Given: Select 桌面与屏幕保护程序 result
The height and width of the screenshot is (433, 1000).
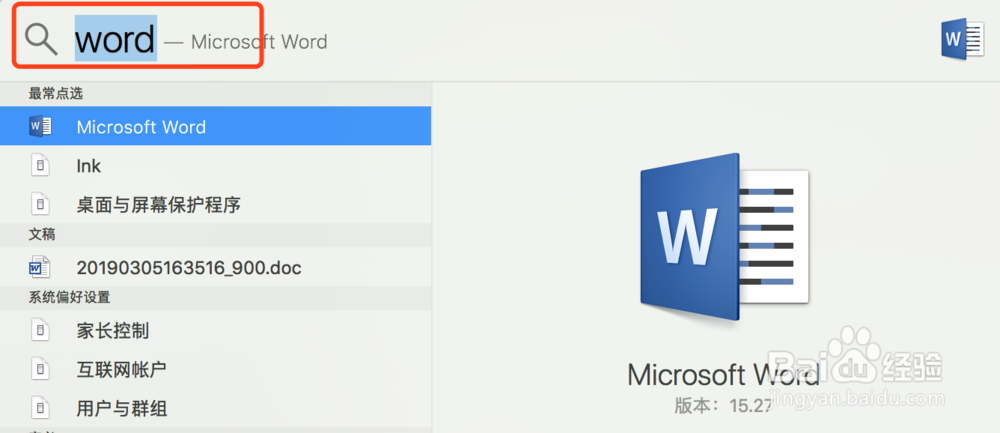Looking at the screenshot, I should click(x=216, y=204).
